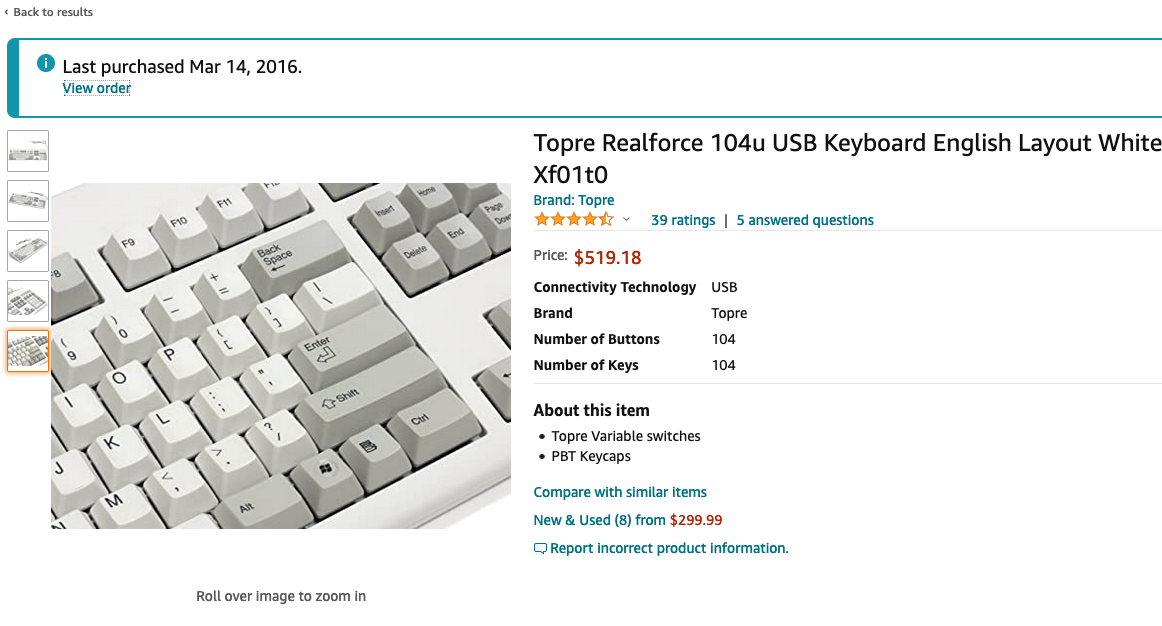Select the third product thumbnail

tap(28, 251)
